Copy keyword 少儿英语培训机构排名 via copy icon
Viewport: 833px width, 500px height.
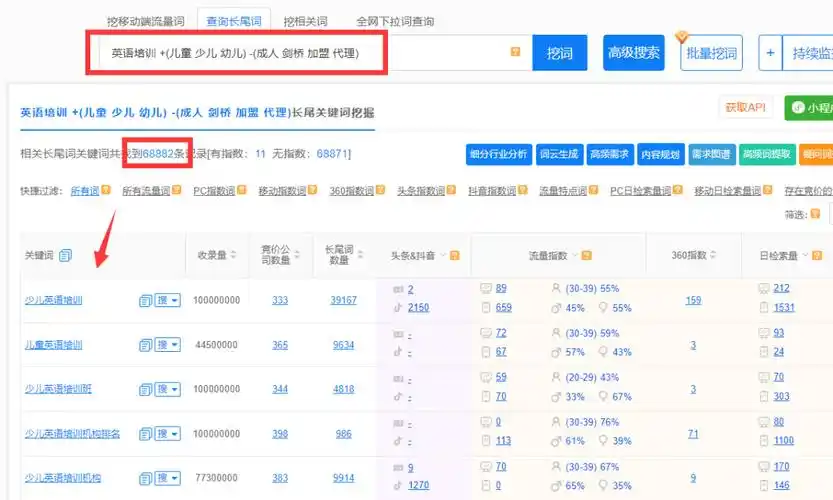coord(146,434)
